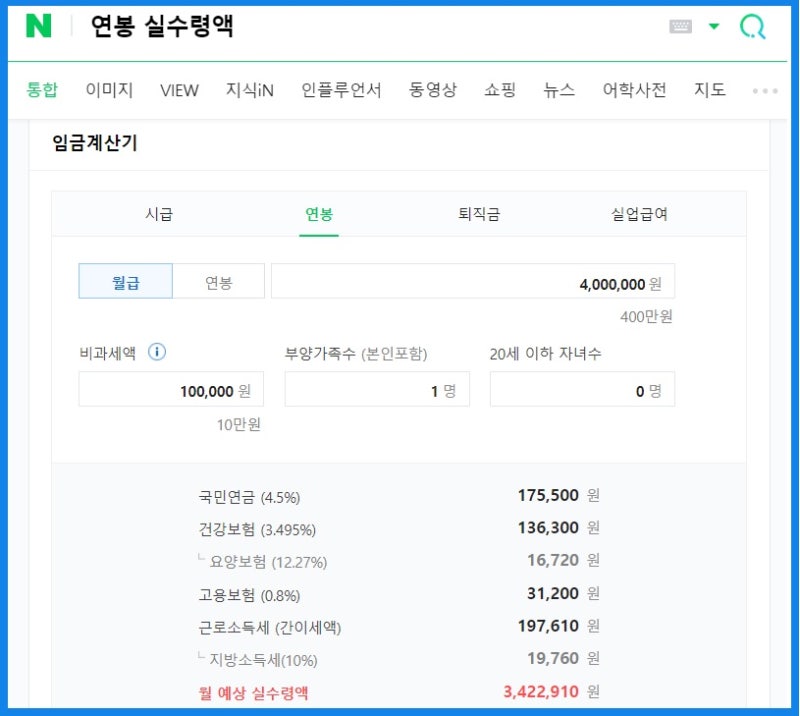Open the 지식iN section
Screen dimensions: 800x716
250,89
